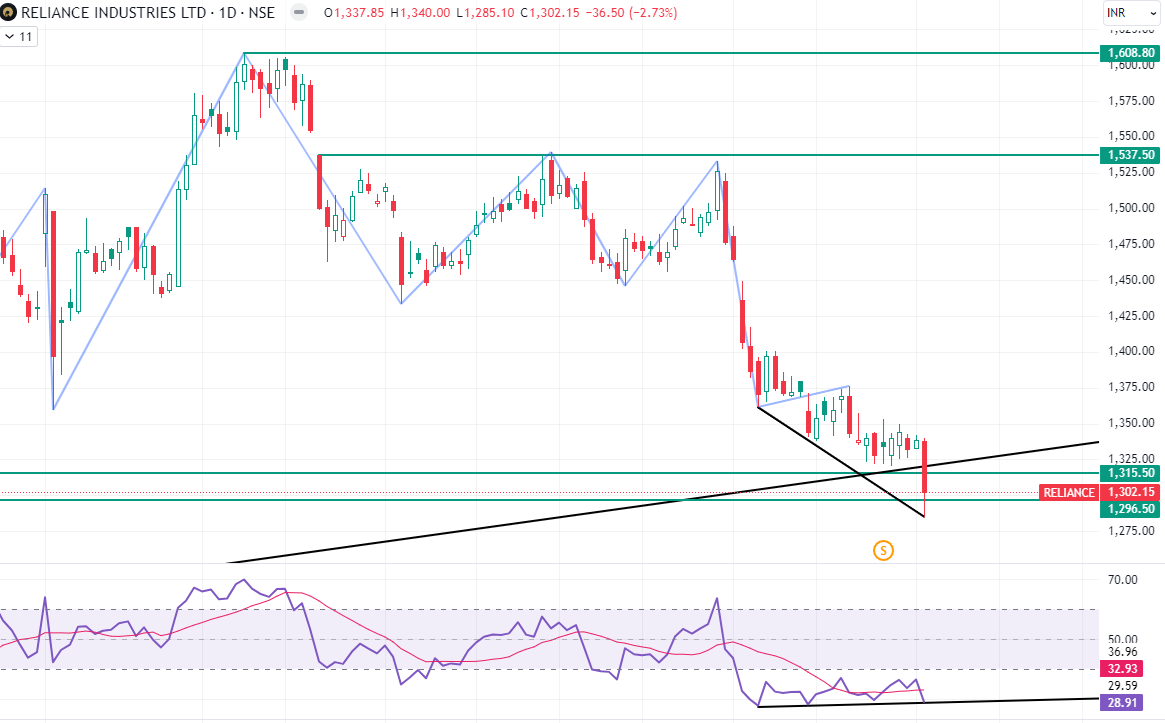Click the open price O1,337.85 value
The image size is (1165, 723).
coord(354,13)
